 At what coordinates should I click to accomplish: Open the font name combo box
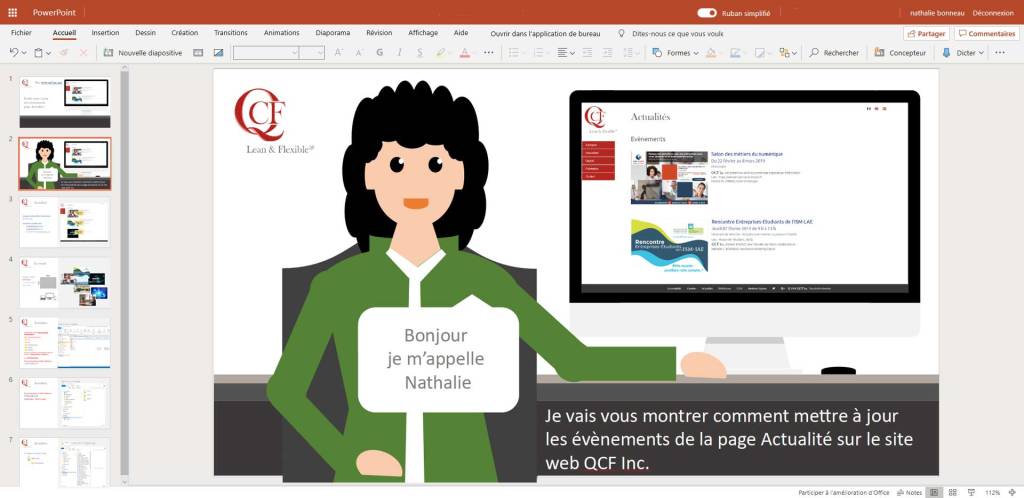pos(266,53)
